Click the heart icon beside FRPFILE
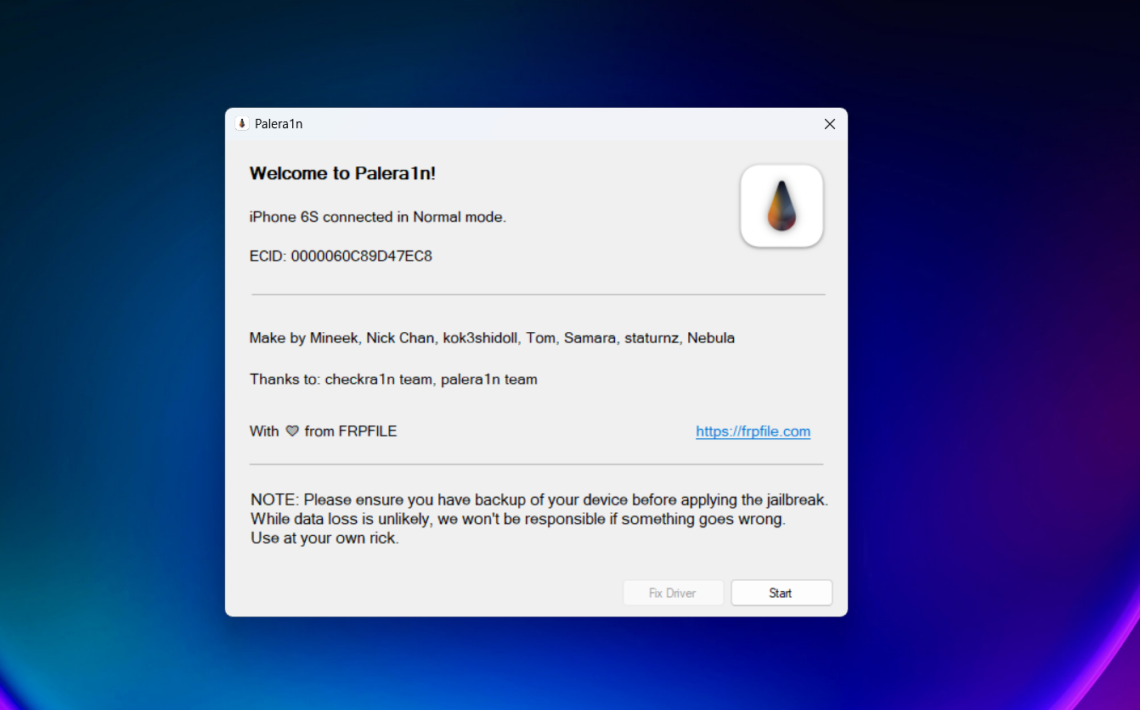This screenshot has width=1140, height=710. point(292,431)
